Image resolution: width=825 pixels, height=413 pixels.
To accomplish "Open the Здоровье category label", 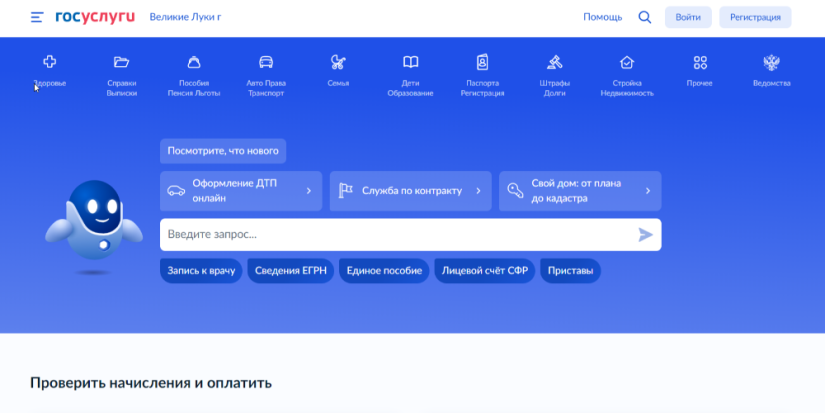I will [49, 83].
